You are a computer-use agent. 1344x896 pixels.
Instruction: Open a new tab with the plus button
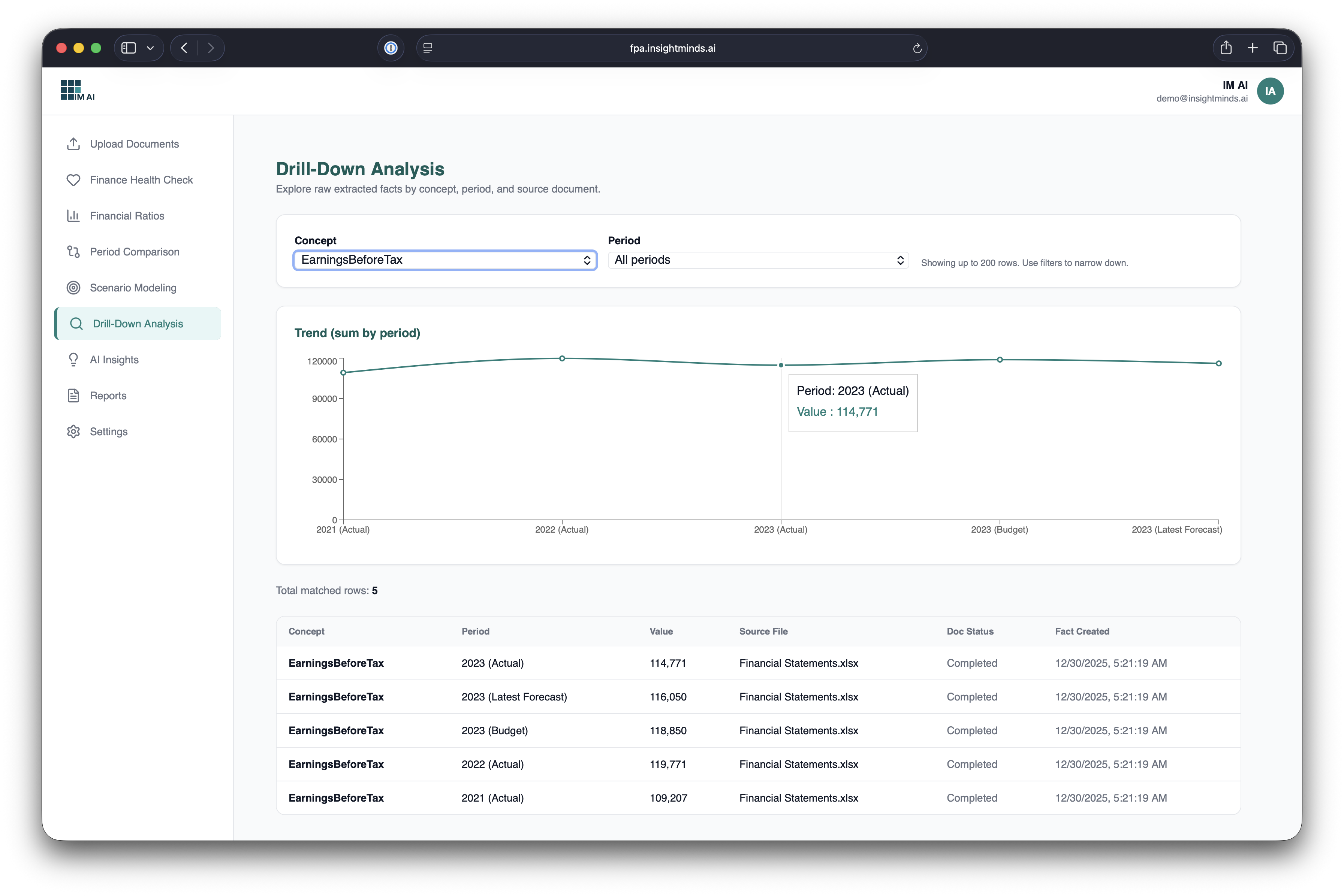click(x=1253, y=48)
